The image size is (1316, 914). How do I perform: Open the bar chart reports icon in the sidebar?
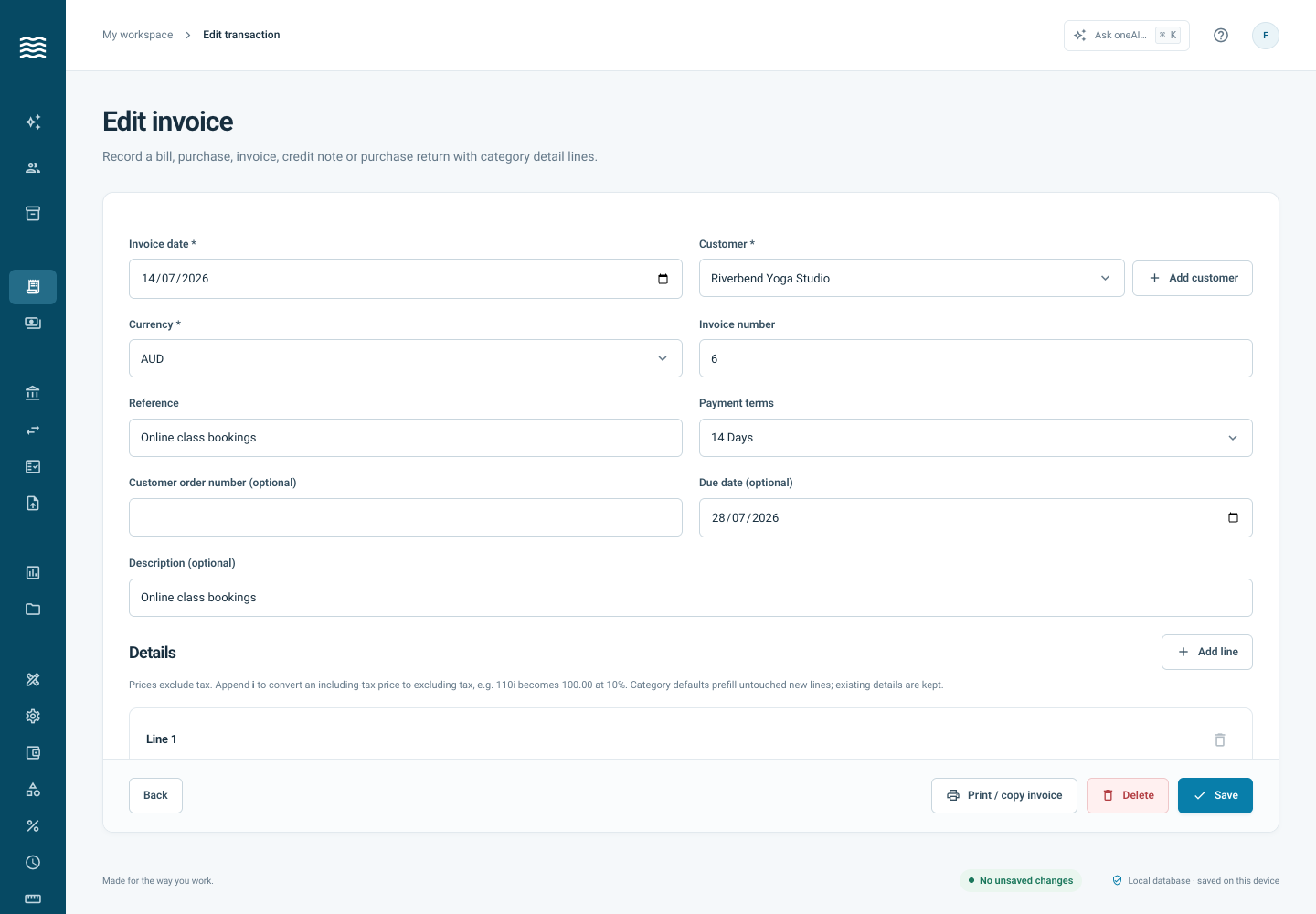pyautogui.click(x=33, y=572)
